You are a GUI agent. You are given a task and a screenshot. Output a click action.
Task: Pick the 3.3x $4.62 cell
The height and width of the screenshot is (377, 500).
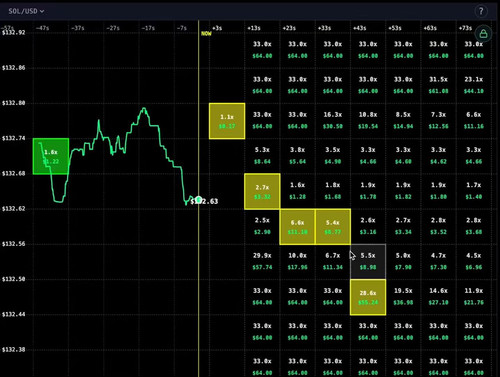(x=438, y=156)
